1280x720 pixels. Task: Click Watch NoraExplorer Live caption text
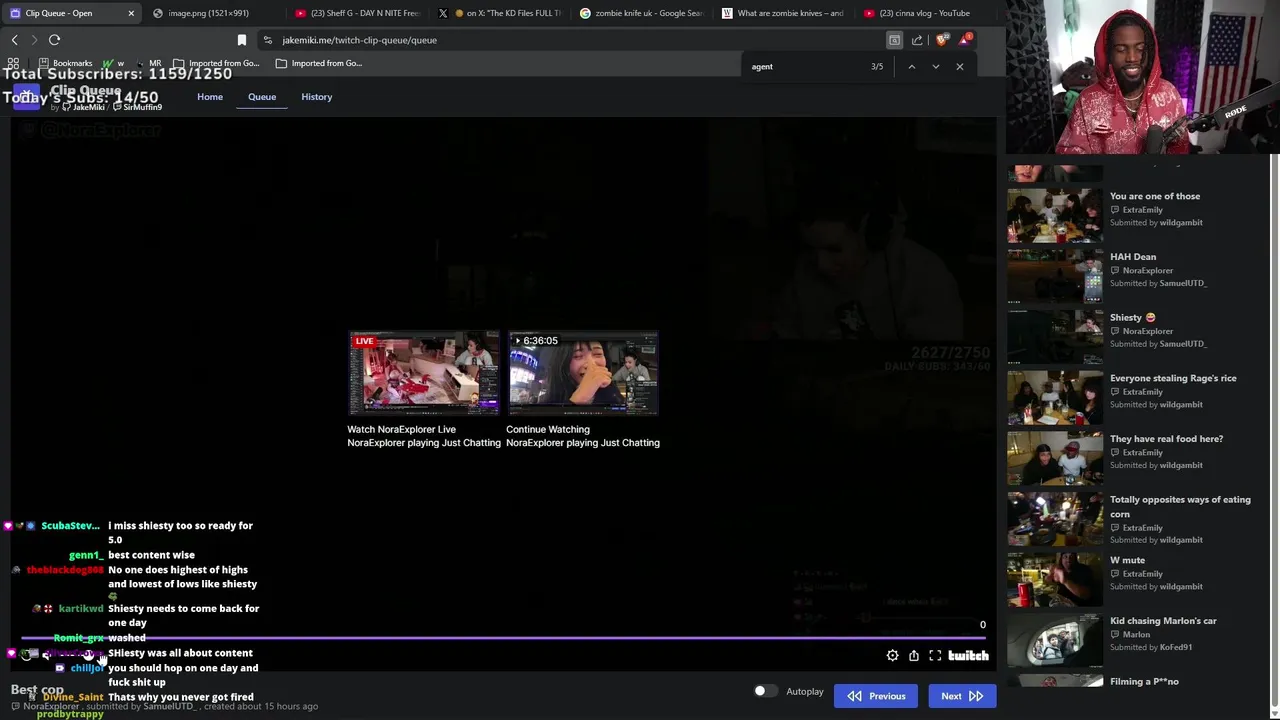pos(401,429)
